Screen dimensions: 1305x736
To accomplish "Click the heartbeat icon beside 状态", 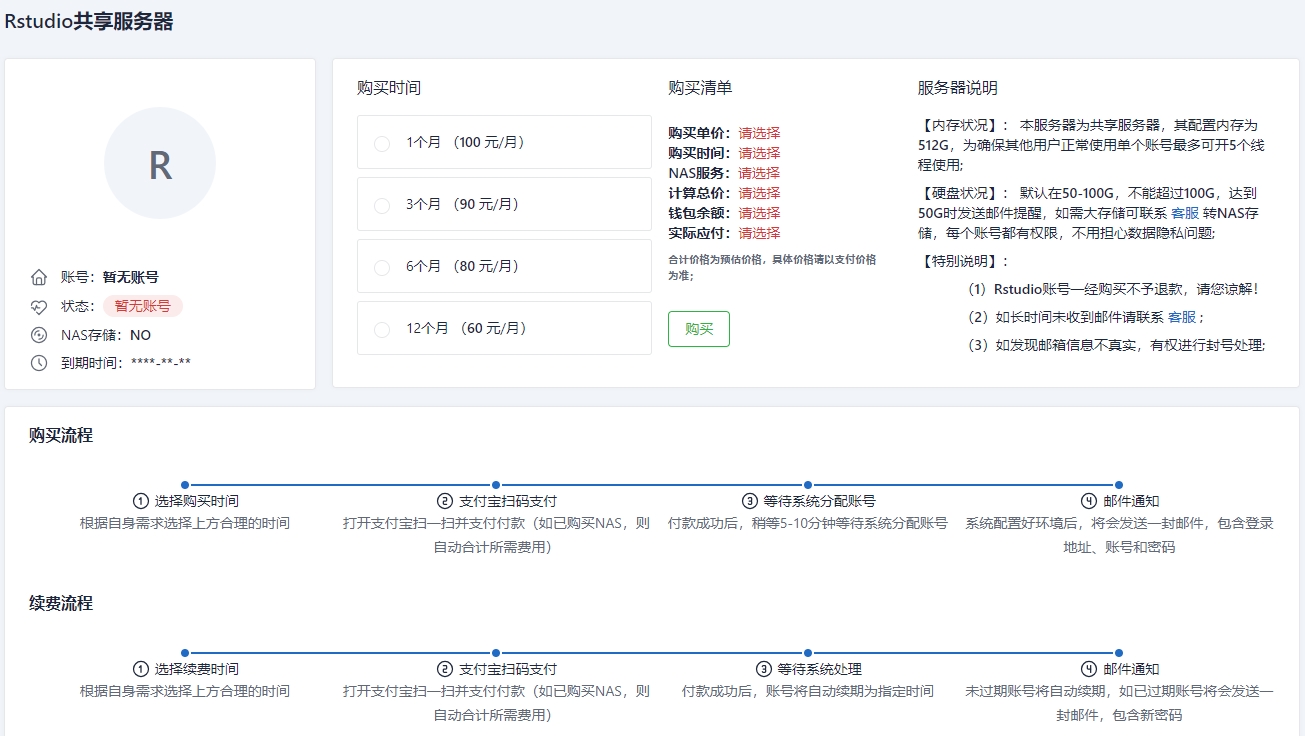I will [x=39, y=306].
